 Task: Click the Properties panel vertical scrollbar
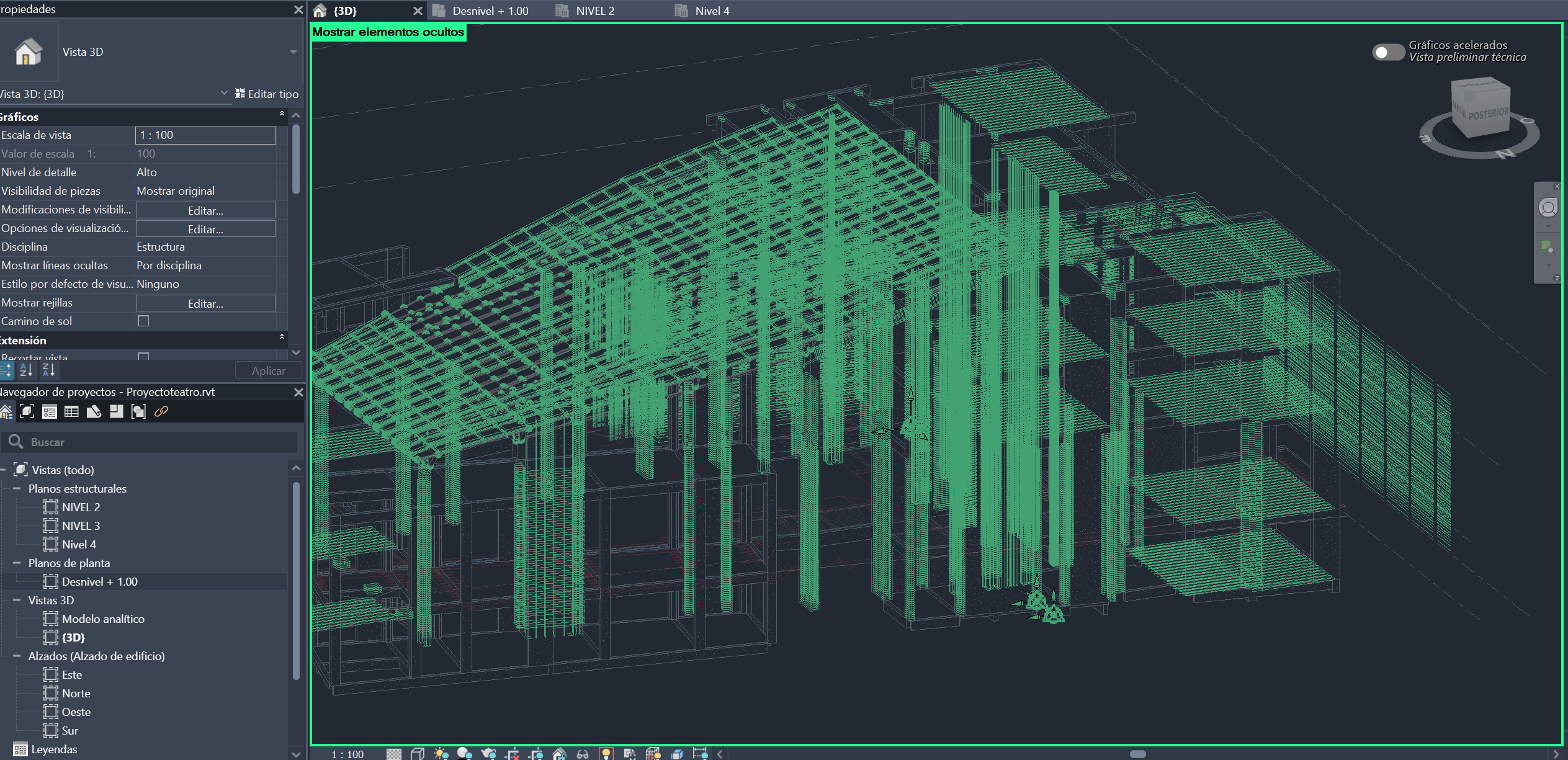[296, 160]
